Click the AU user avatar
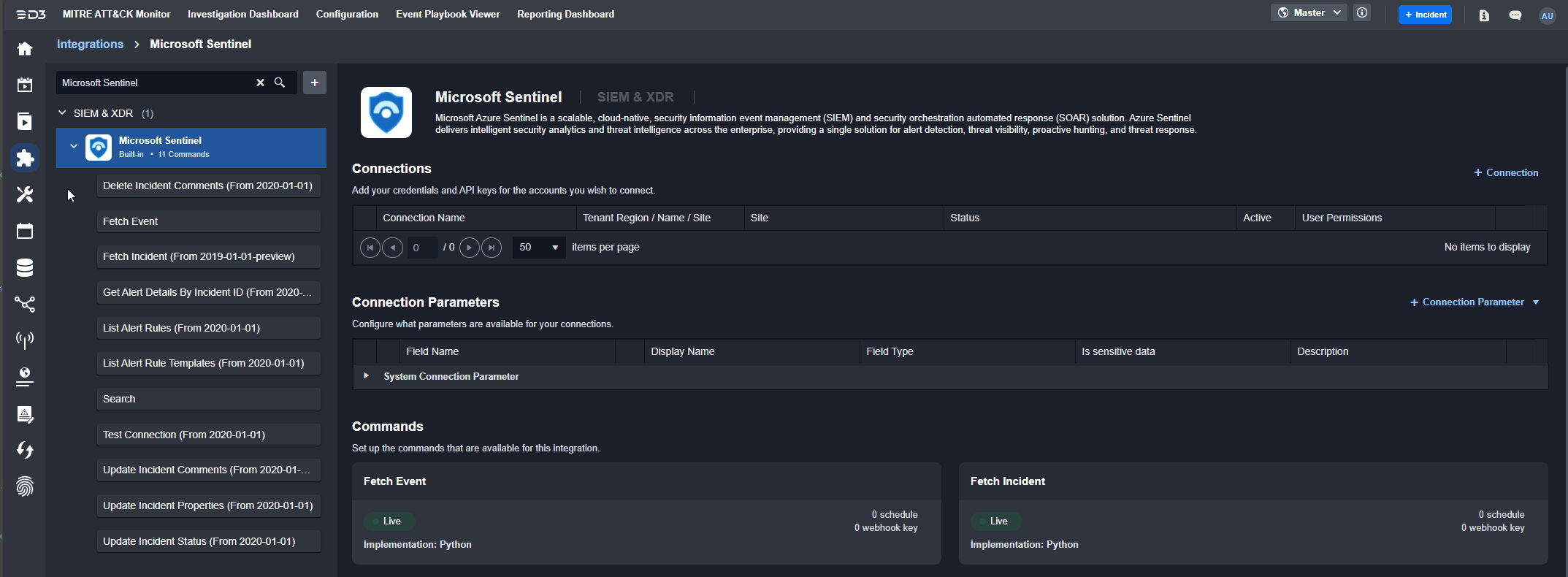The image size is (1568, 577). [x=1547, y=15]
